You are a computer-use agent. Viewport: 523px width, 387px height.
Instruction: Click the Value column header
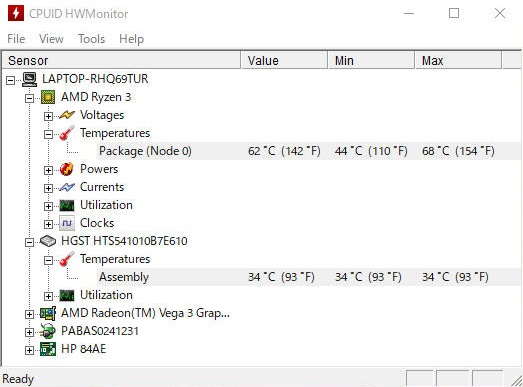[284, 60]
